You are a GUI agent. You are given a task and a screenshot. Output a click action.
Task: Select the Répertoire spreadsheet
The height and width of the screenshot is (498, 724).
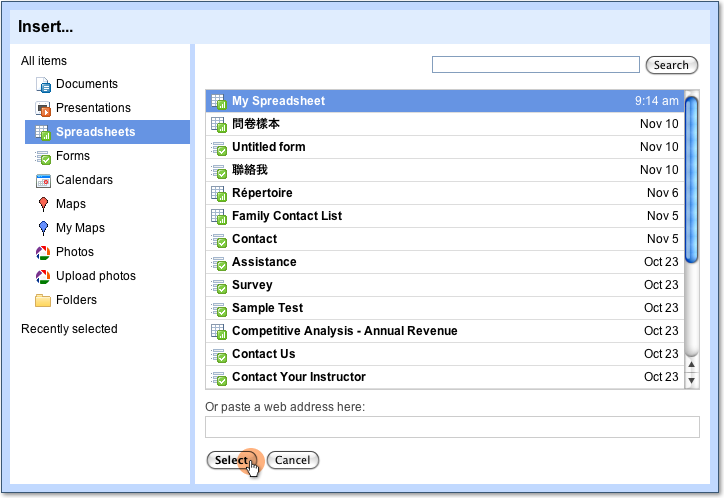point(445,193)
